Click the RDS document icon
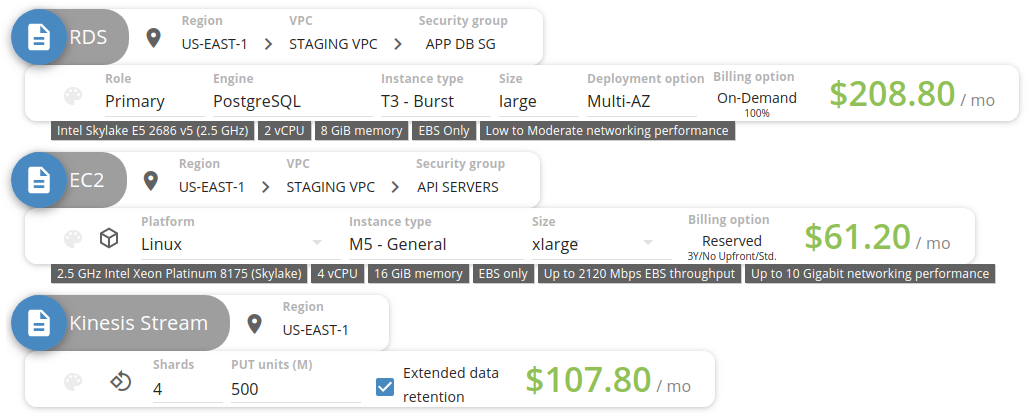Viewport: 1031px width, 419px height. [39, 38]
